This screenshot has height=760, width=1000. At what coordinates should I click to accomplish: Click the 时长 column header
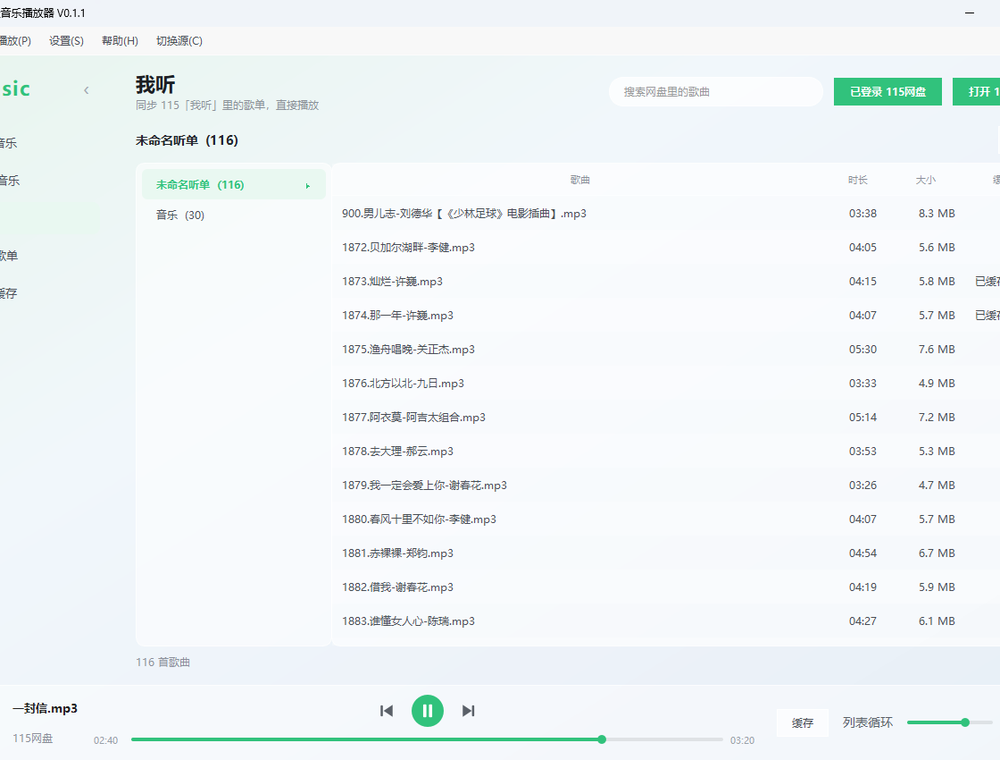point(858,180)
